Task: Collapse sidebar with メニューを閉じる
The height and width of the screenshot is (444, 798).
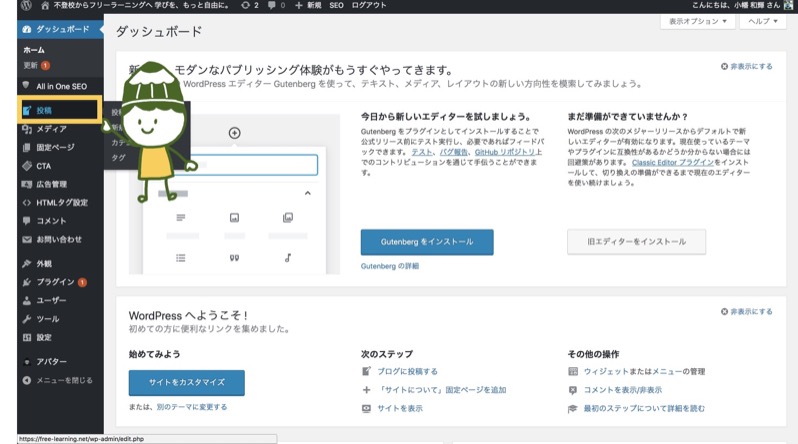Action: point(60,380)
